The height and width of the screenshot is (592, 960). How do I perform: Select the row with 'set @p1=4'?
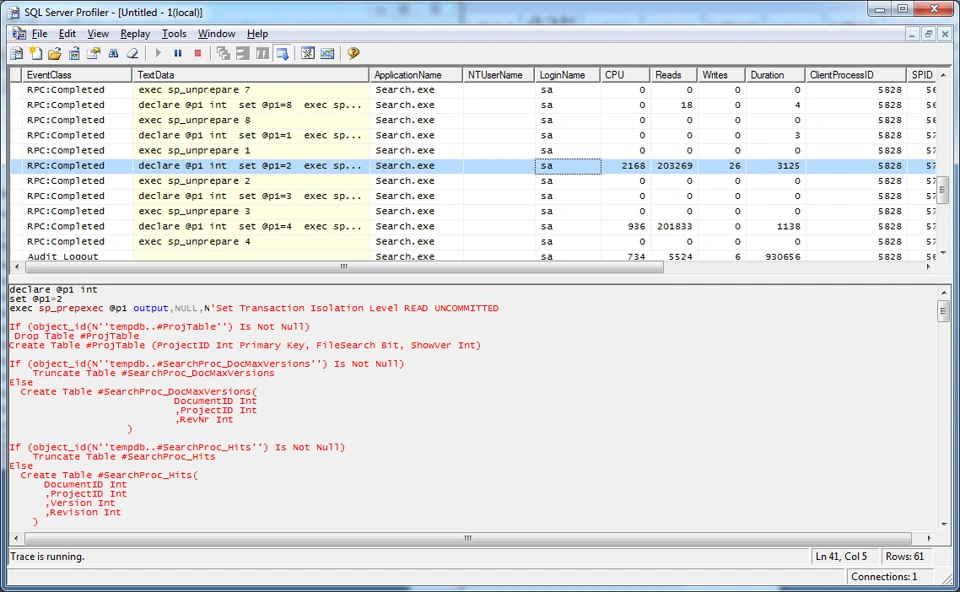(473, 227)
